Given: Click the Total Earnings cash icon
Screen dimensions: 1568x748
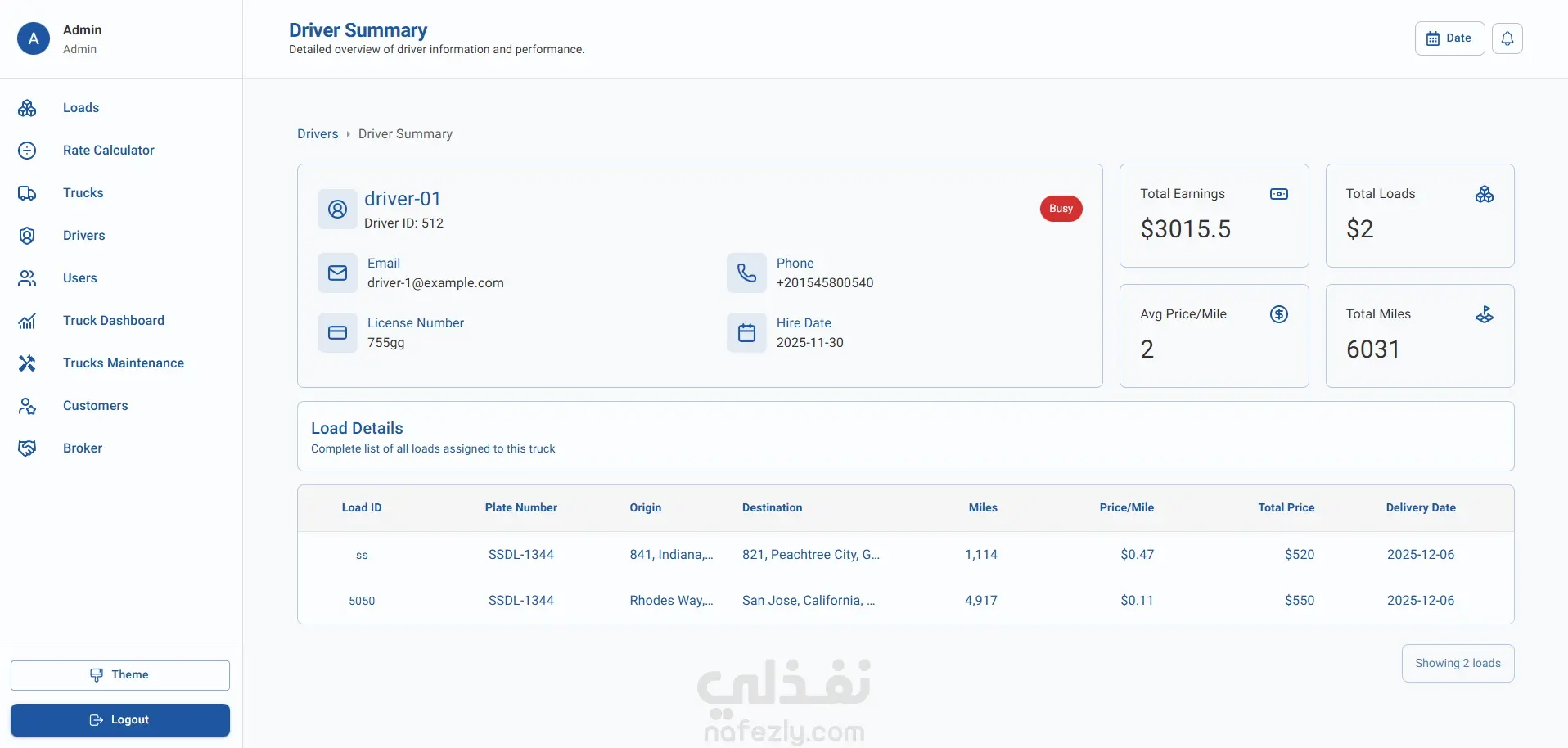Looking at the screenshot, I should click(x=1279, y=194).
